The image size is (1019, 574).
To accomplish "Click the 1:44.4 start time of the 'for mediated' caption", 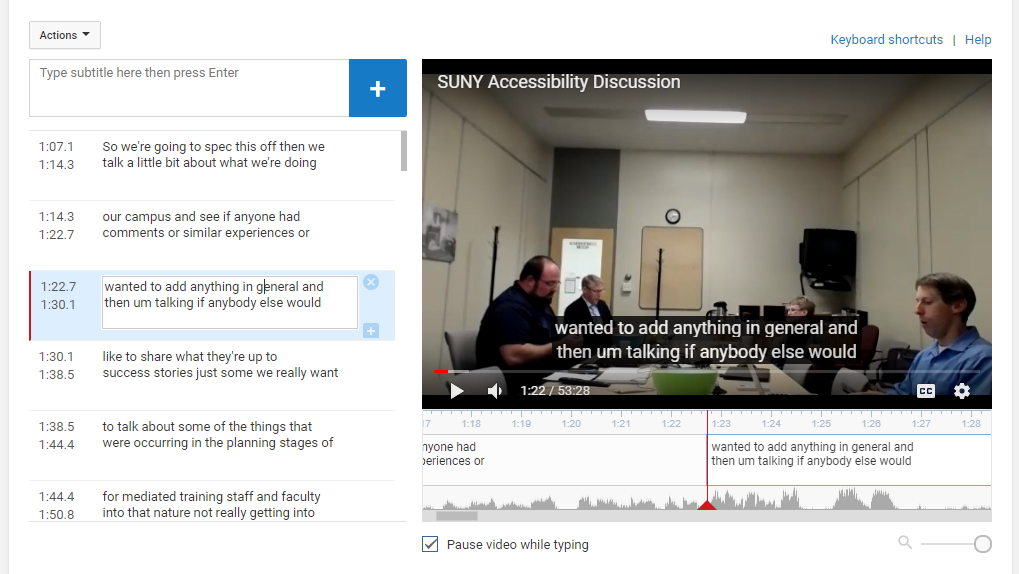I will [x=56, y=497].
